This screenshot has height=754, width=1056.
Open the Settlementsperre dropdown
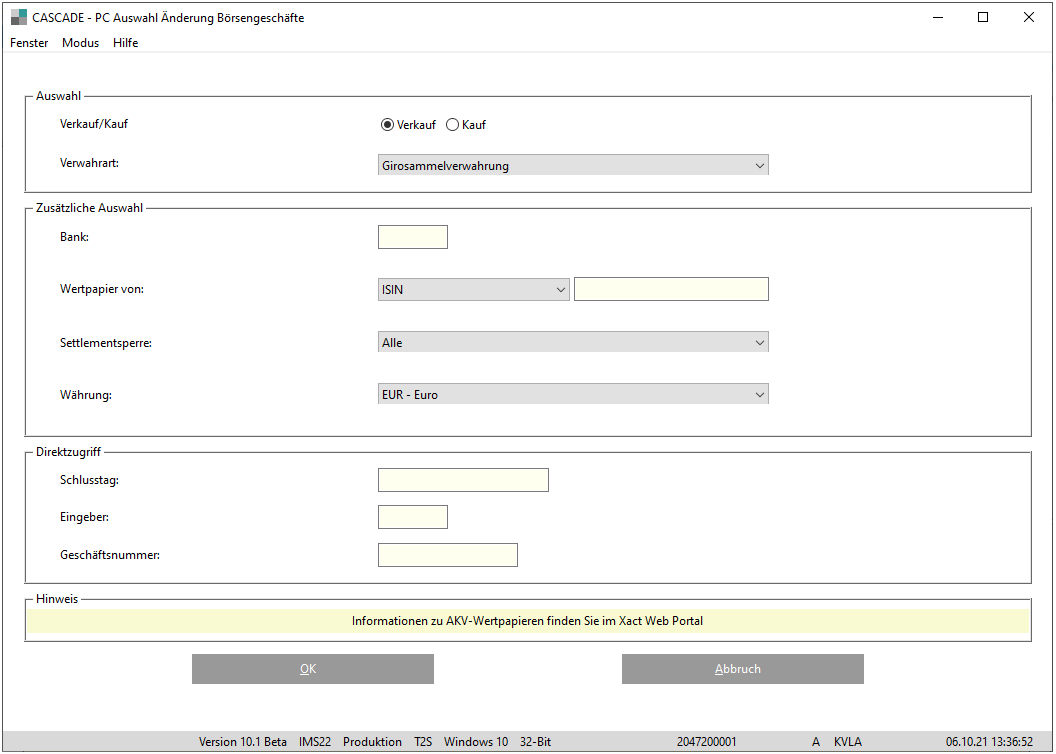pos(573,343)
